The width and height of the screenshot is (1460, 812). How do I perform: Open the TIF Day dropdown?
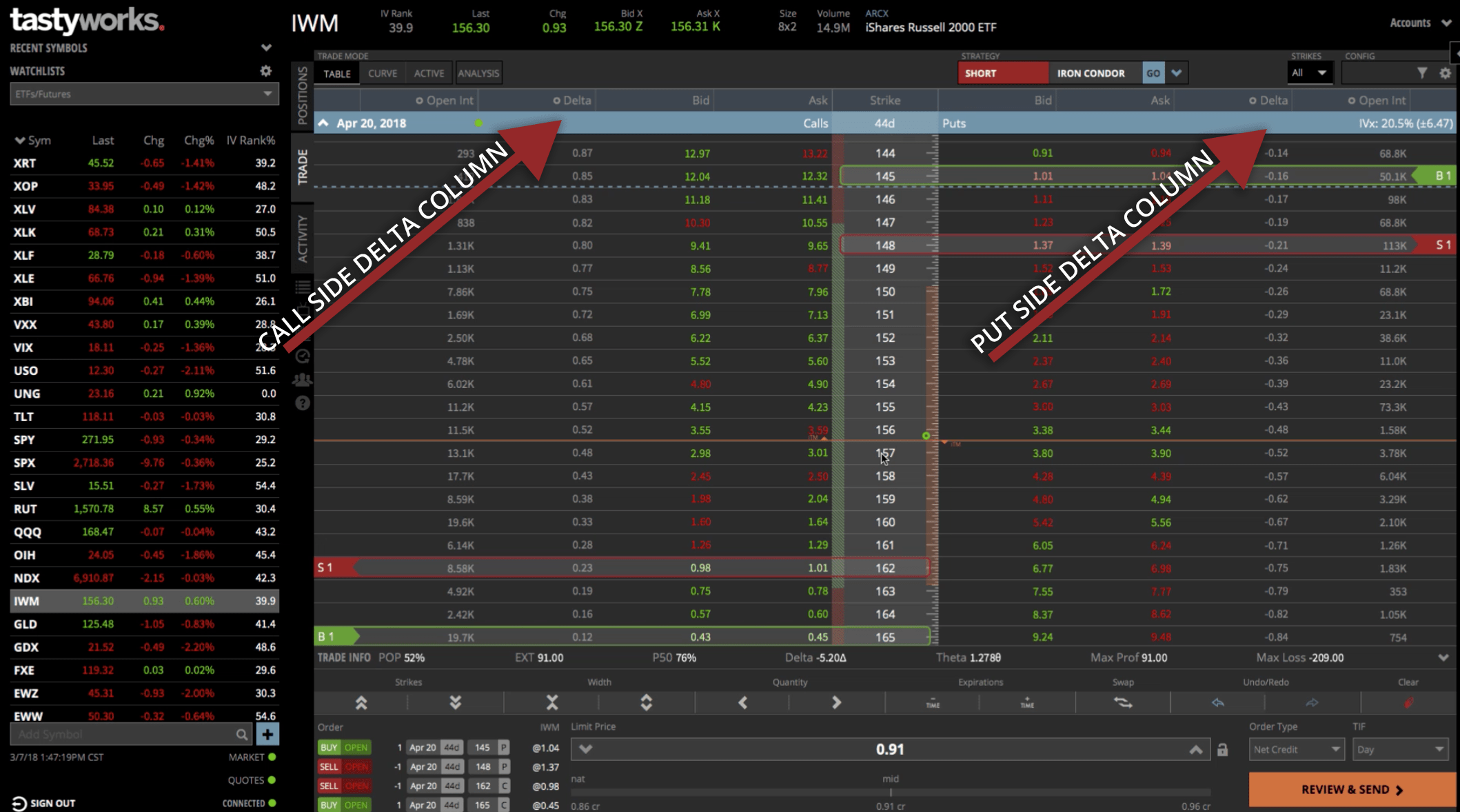(1400, 749)
